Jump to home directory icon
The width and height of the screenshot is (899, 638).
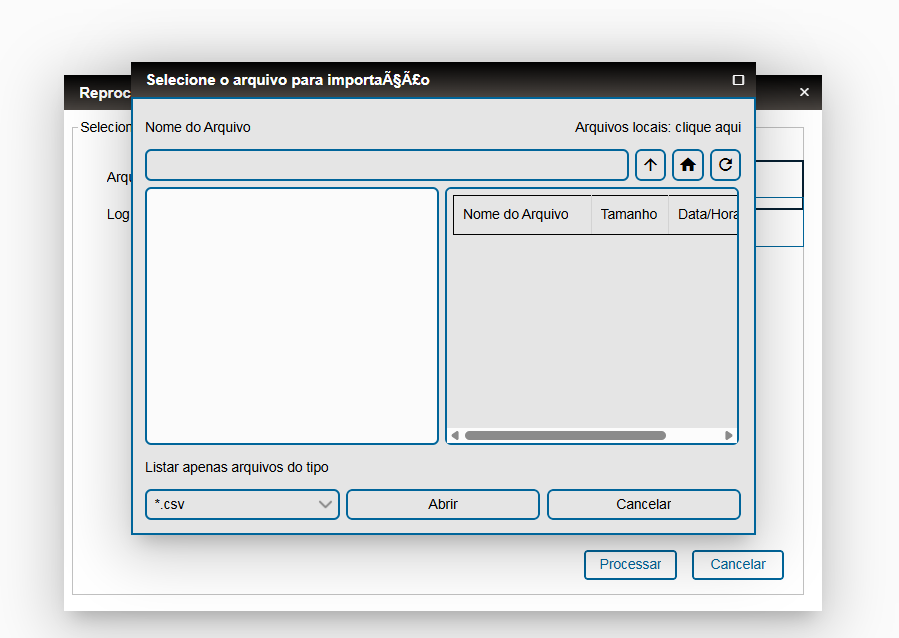coord(687,165)
